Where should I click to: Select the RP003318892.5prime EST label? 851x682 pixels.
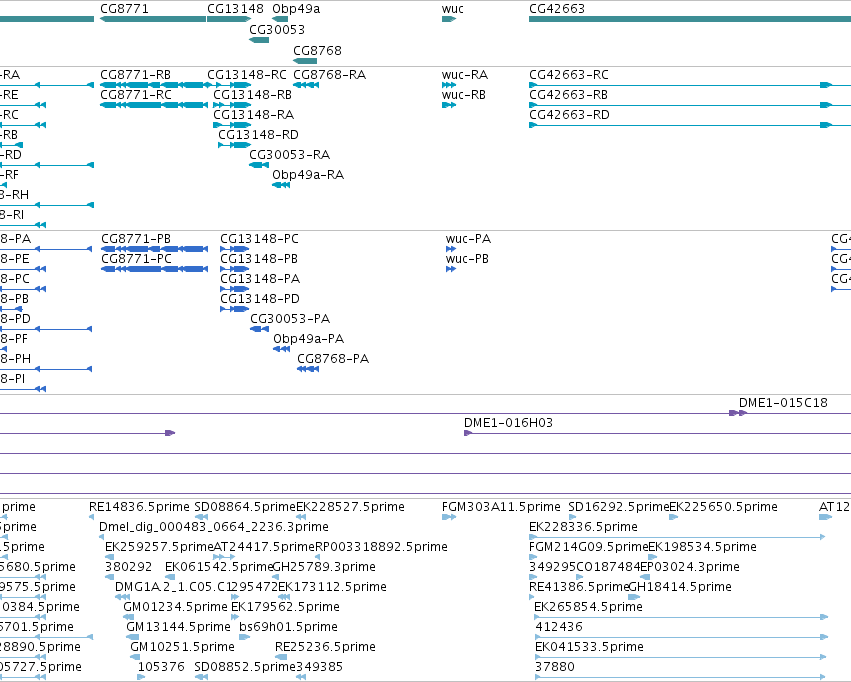pos(382,547)
